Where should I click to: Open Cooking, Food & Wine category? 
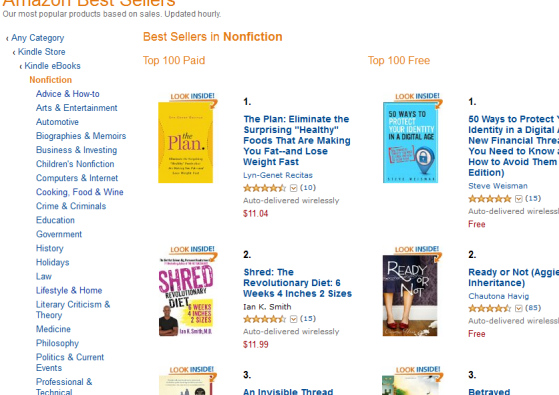(80, 192)
